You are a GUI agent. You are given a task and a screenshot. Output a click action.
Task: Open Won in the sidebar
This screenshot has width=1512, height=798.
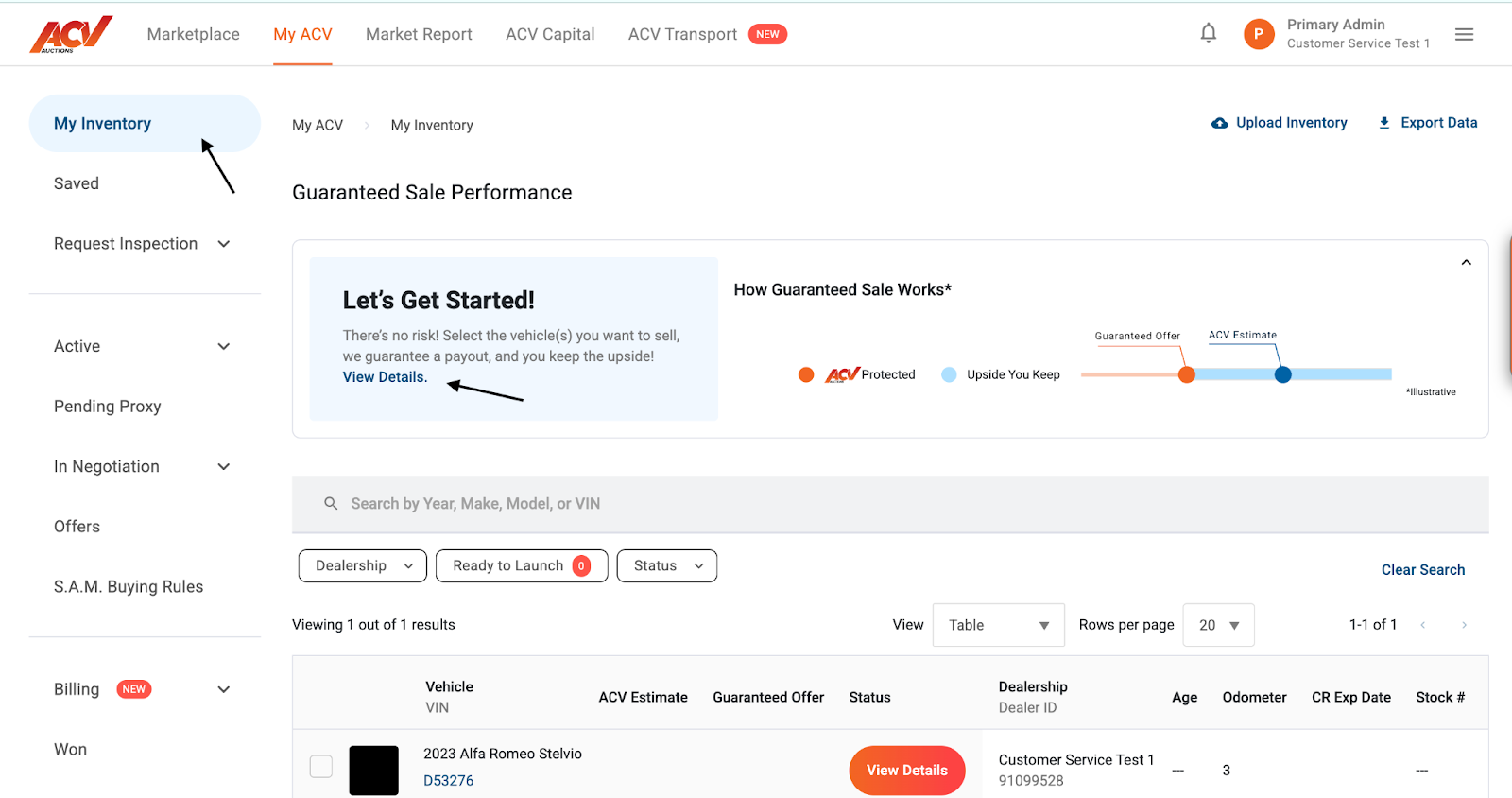(x=70, y=750)
